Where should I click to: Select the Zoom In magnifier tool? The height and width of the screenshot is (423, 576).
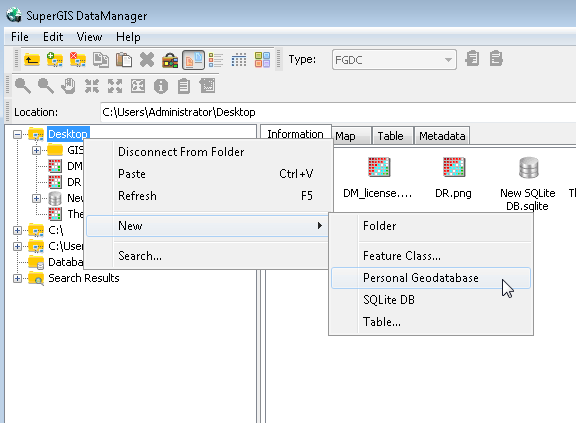tap(22, 86)
